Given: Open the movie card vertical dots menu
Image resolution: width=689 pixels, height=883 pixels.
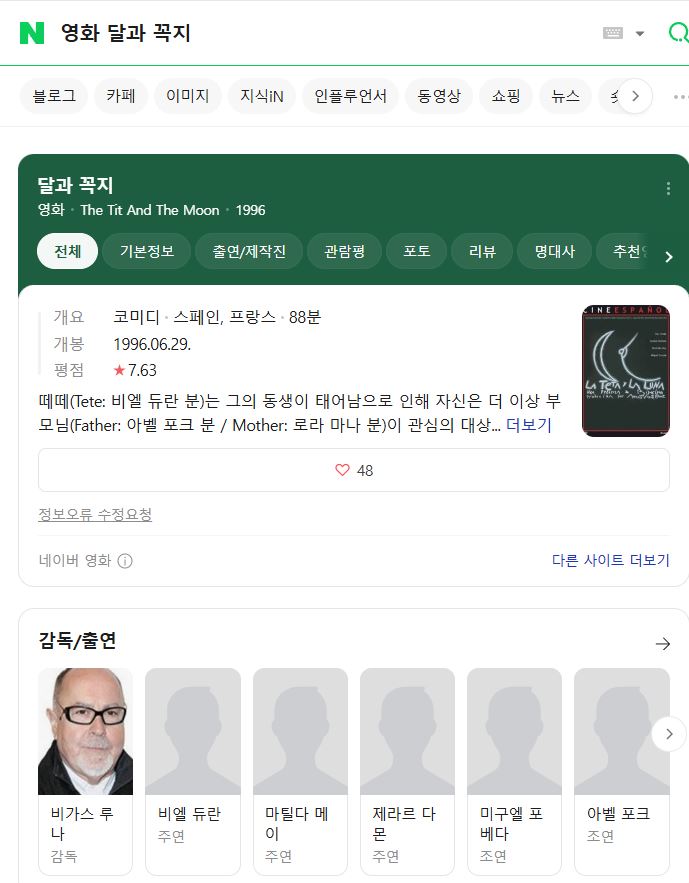Looking at the screenshot, I should tap(668, 189).
